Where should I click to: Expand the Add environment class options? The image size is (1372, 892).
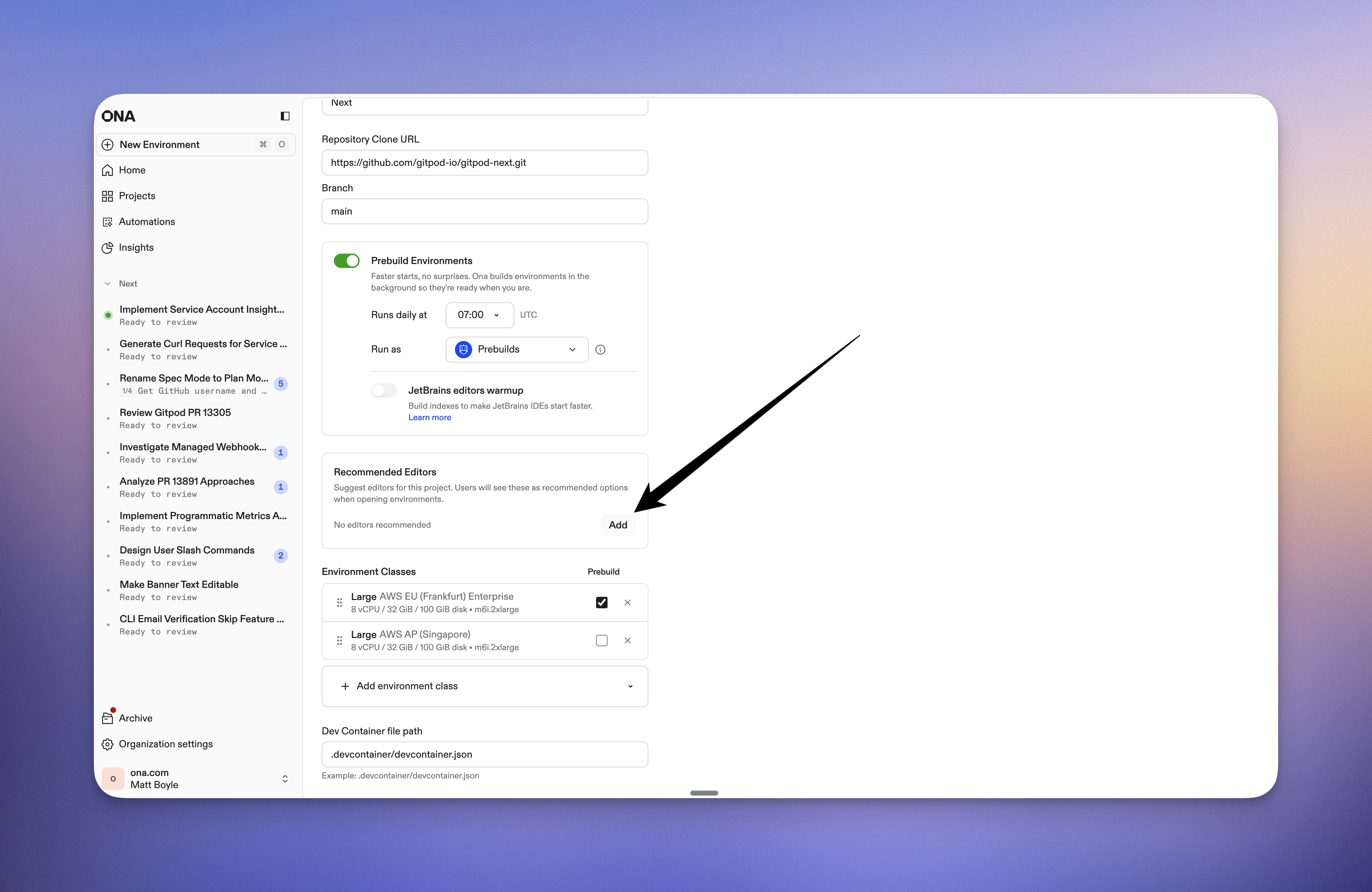click(629, 686)
